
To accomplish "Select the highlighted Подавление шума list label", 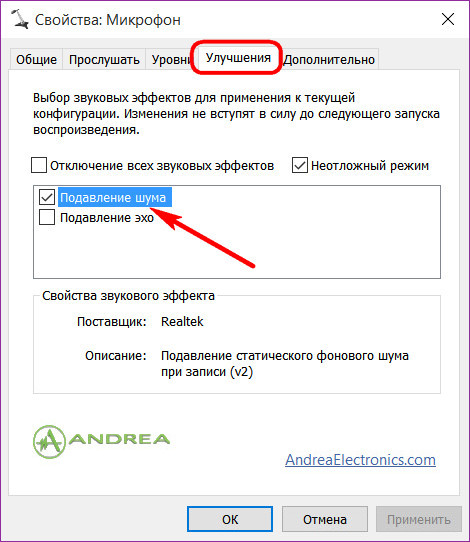I will point(113,197).
